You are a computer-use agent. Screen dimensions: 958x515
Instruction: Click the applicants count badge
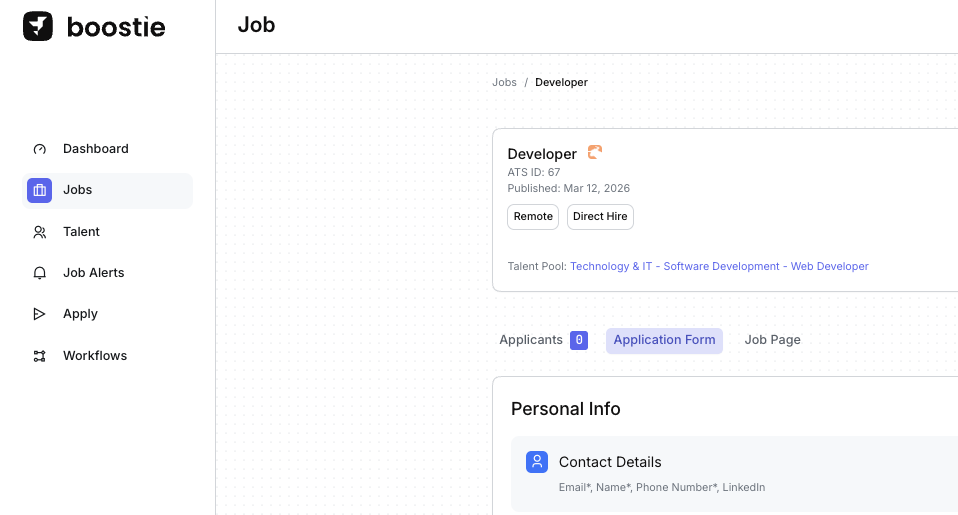coord(579,340)
